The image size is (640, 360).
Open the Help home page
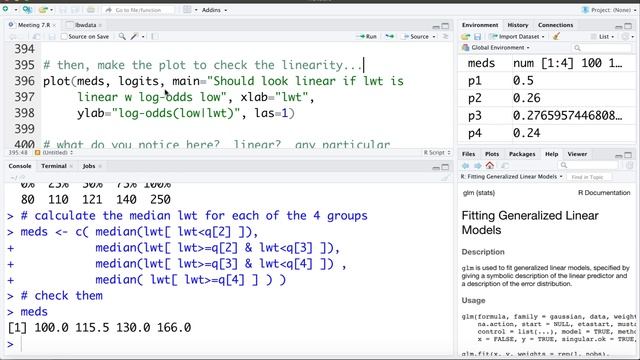pyautogui.click(x=490, y=165)
